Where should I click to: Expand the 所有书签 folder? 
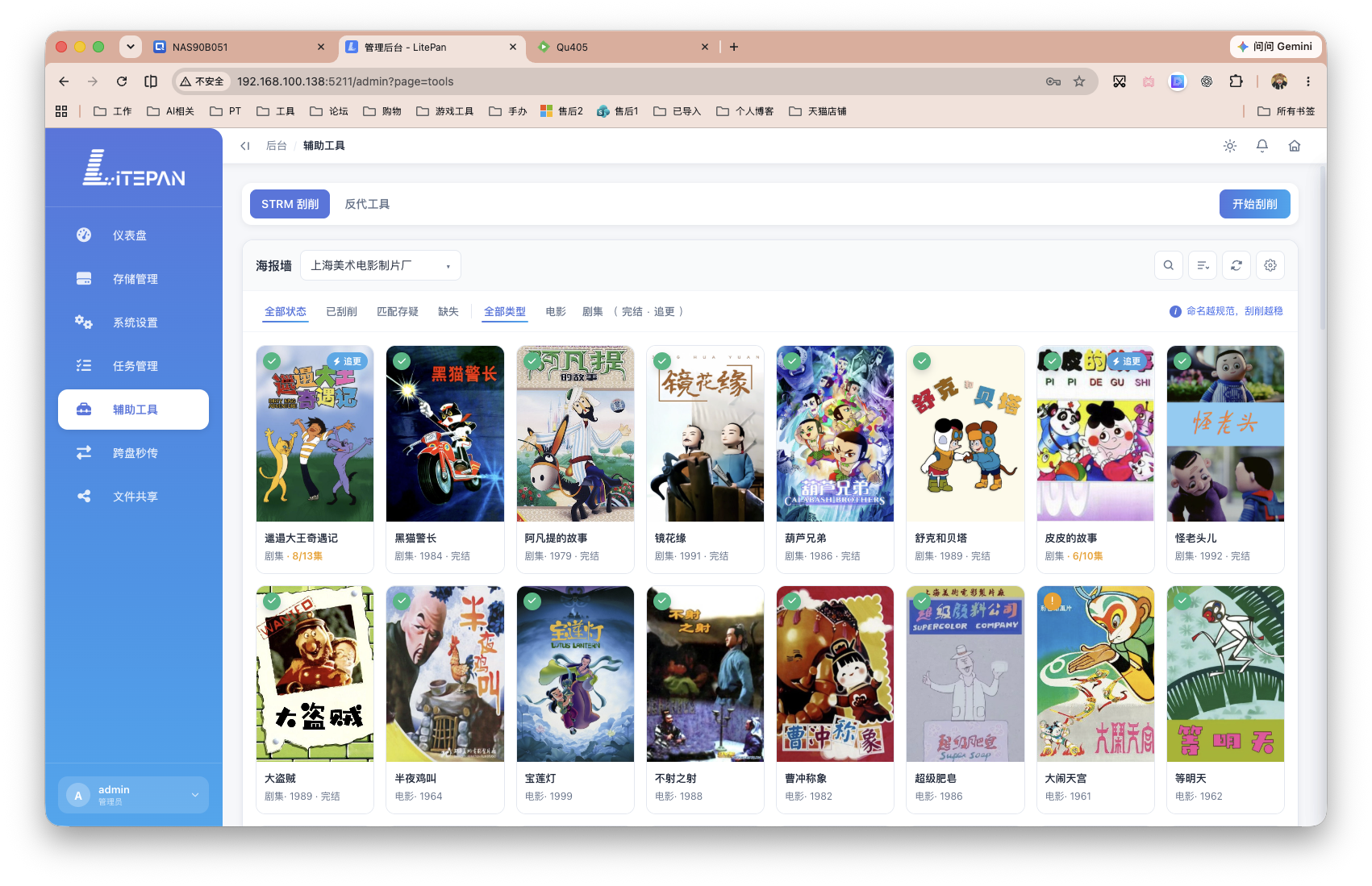tap(1286, 111)
